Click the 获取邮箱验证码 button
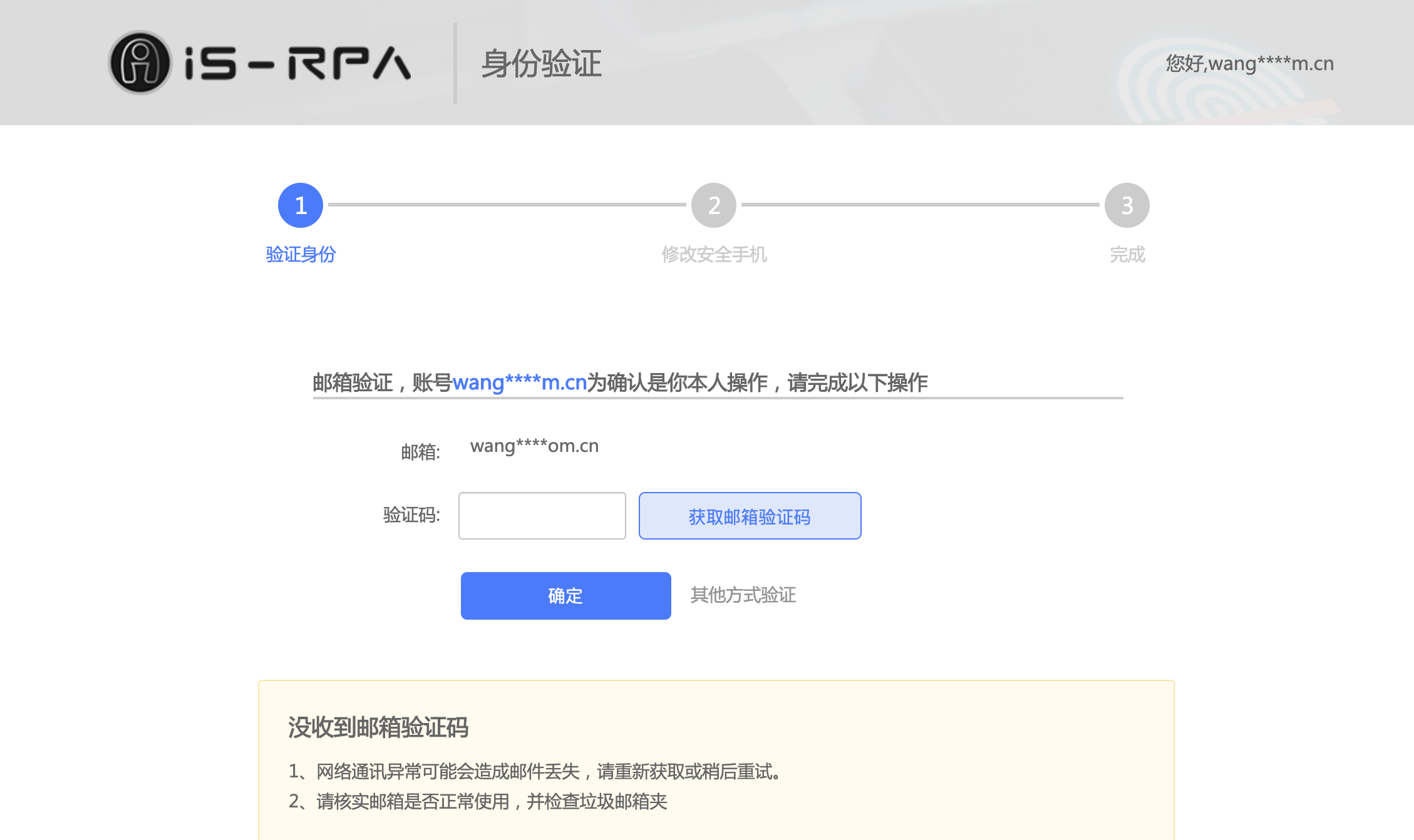 (x=749, y=516)
